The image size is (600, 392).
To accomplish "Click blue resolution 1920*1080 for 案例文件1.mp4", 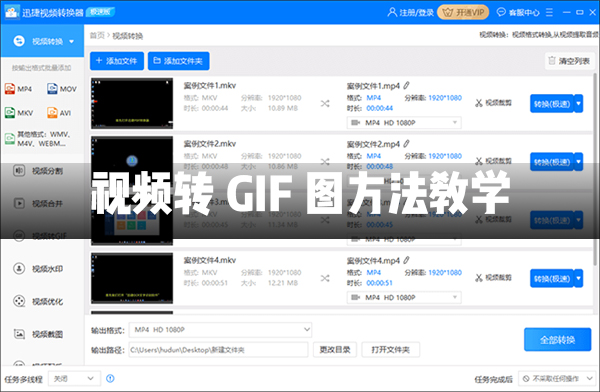I will coord(445,98).
